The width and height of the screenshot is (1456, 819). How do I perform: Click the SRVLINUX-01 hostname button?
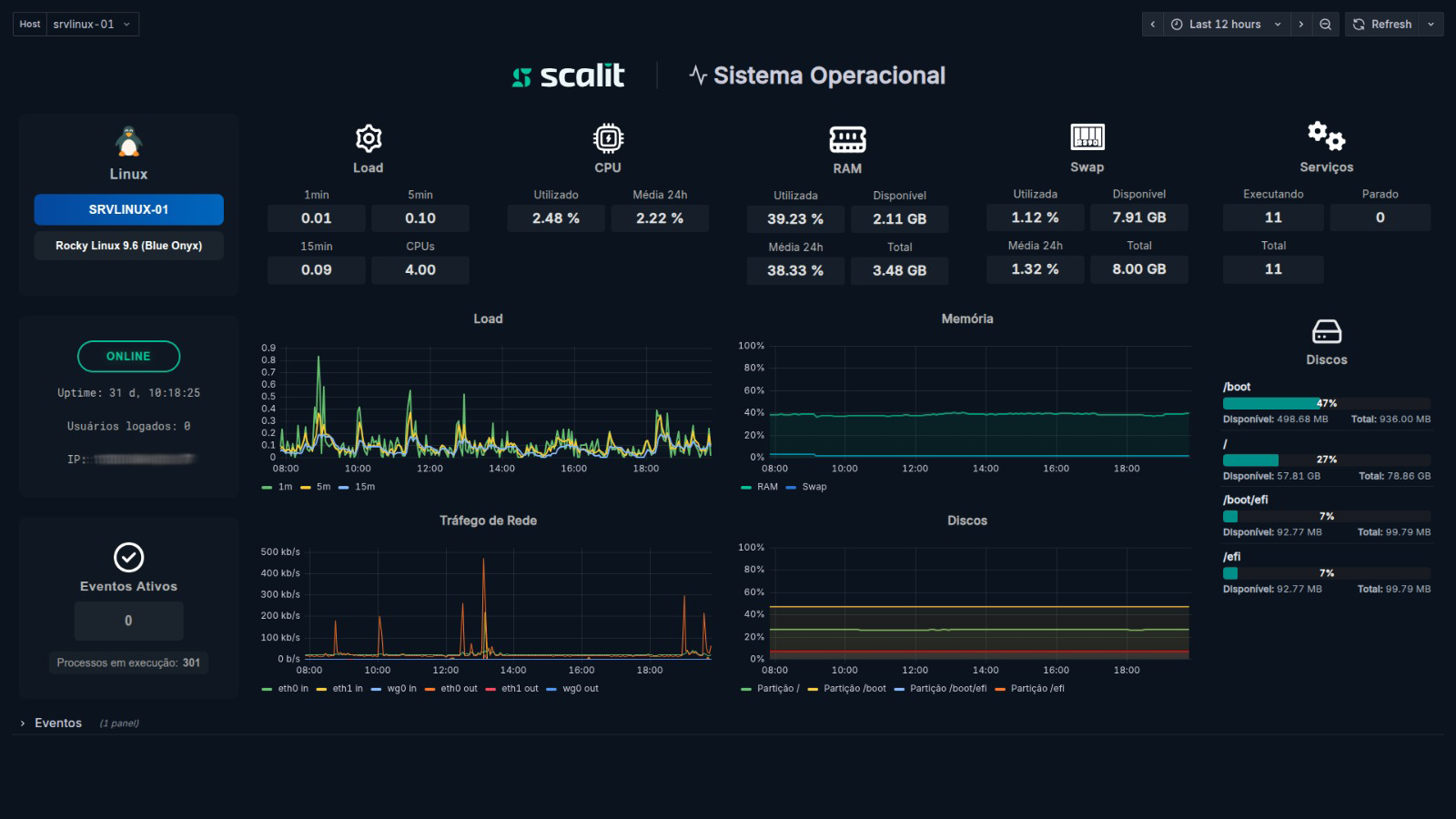128,209
